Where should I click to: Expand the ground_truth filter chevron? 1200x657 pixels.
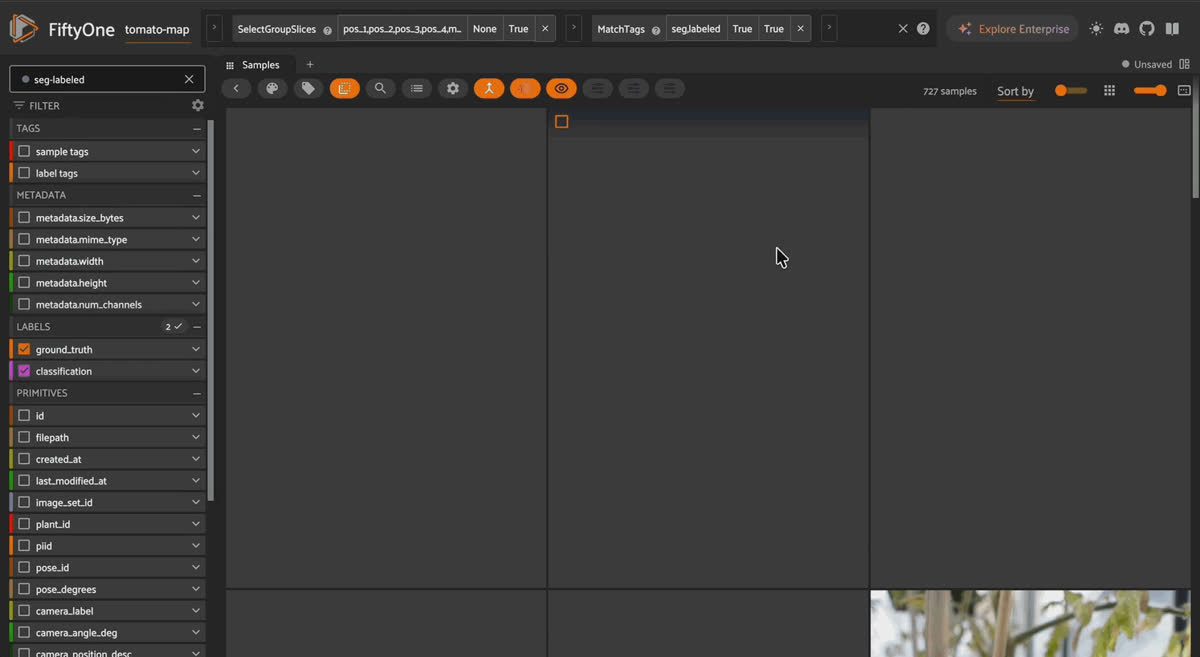(196, 350)
